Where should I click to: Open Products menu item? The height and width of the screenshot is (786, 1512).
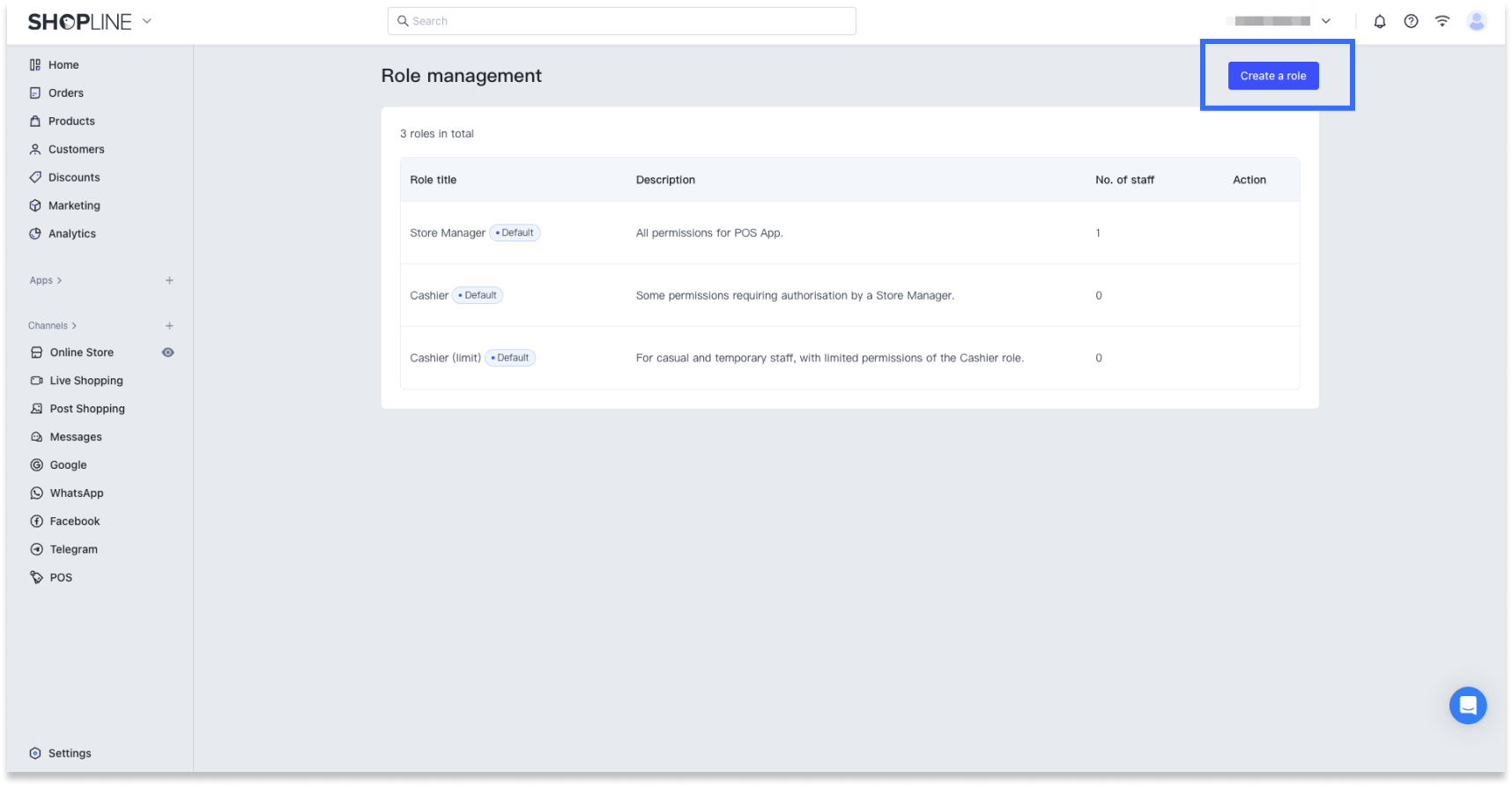click(x=71, y=122)
